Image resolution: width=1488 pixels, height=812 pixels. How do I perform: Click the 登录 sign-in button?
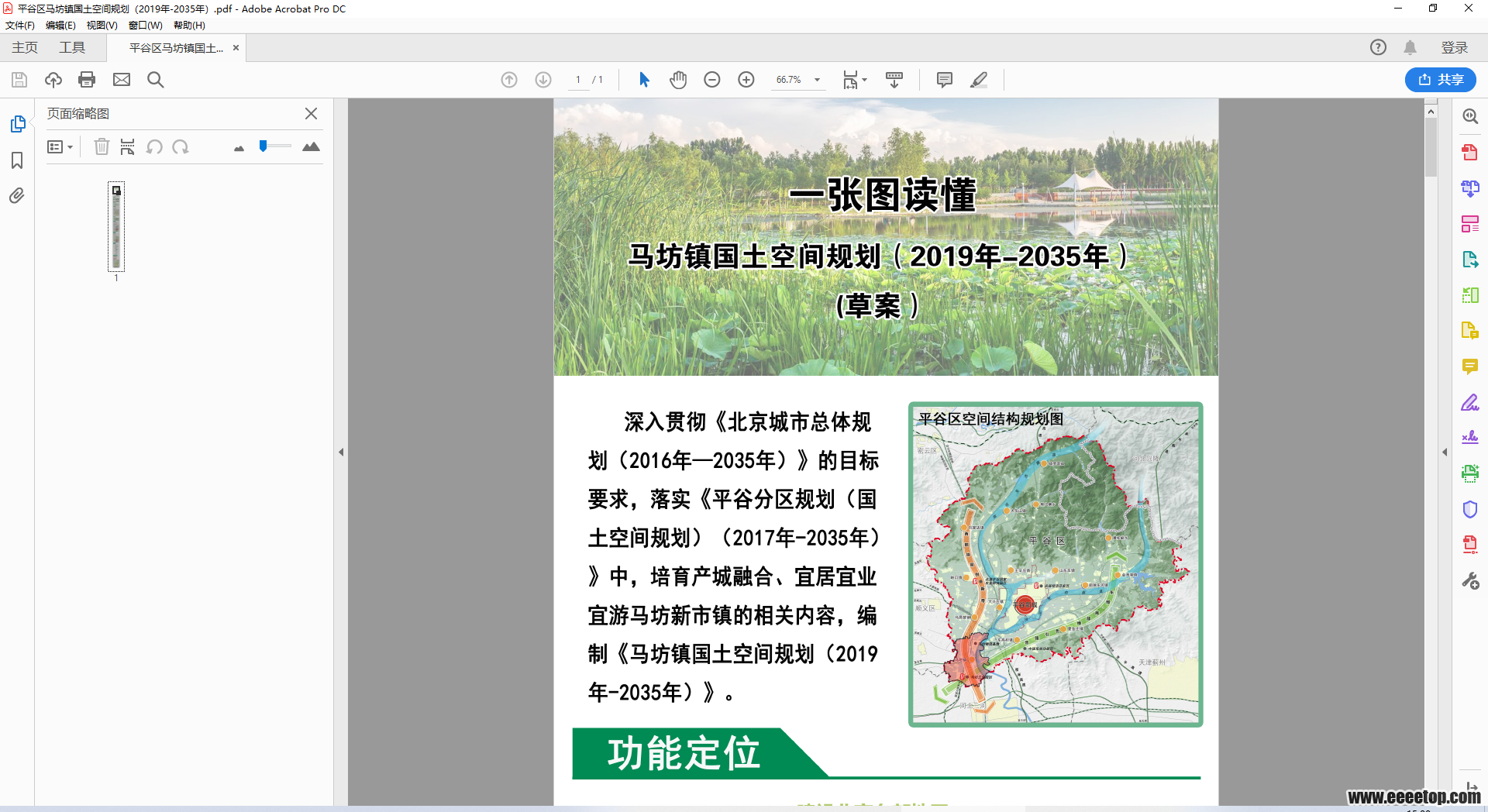click(1454, 47)
